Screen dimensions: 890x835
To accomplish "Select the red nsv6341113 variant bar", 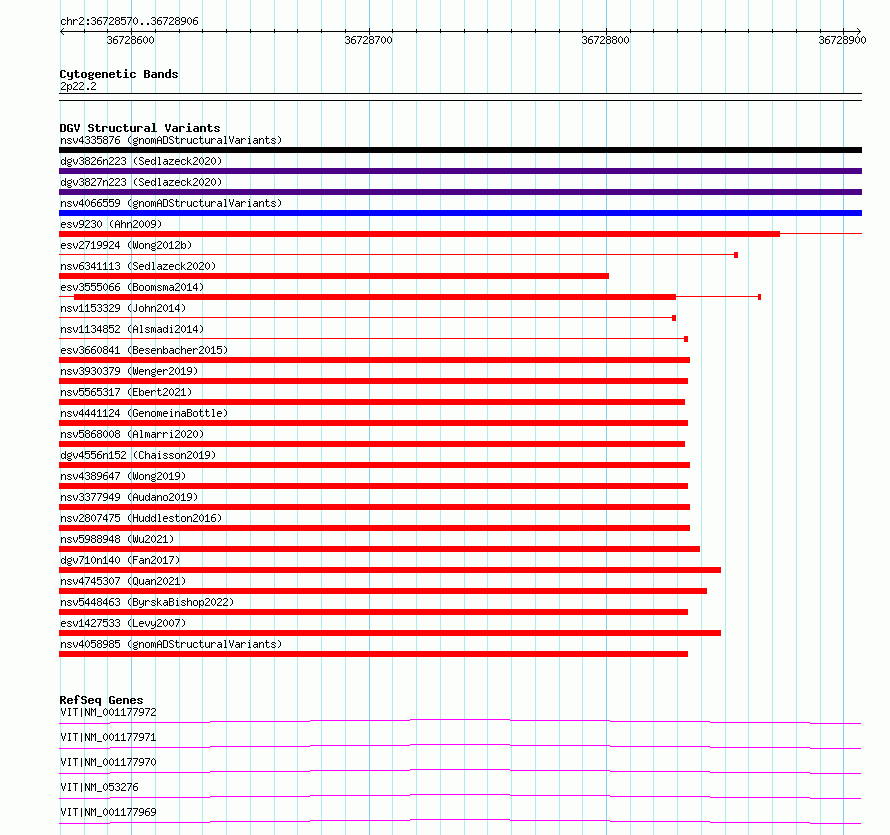I will click(x=334, y=276).
